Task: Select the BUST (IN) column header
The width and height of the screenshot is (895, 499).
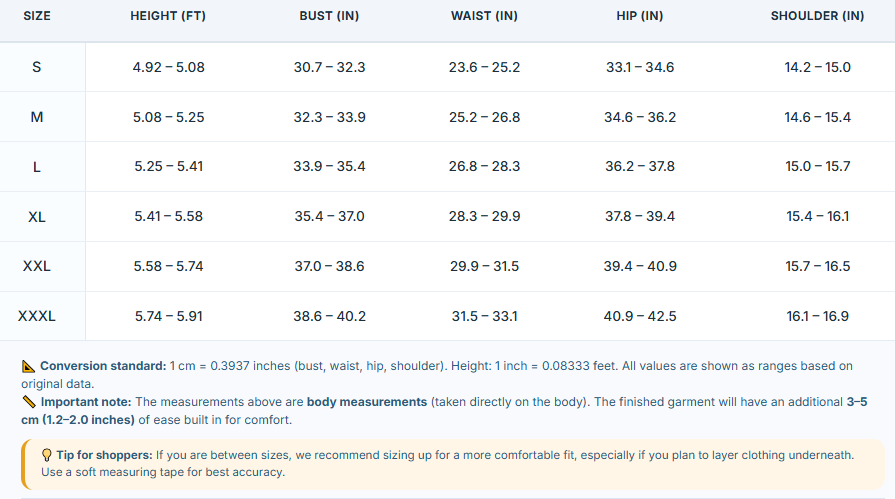Action: (329, 16)
